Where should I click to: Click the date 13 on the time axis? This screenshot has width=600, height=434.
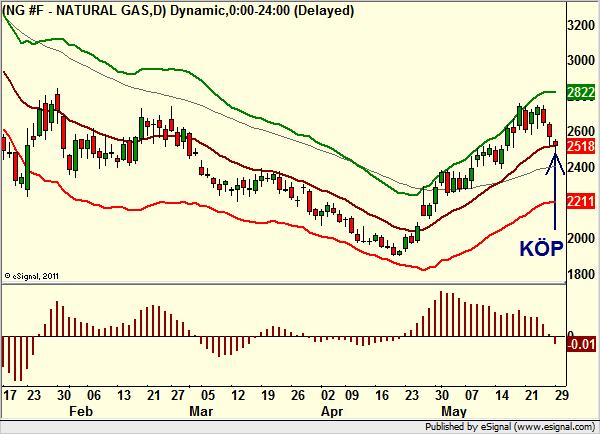point(124,395)
